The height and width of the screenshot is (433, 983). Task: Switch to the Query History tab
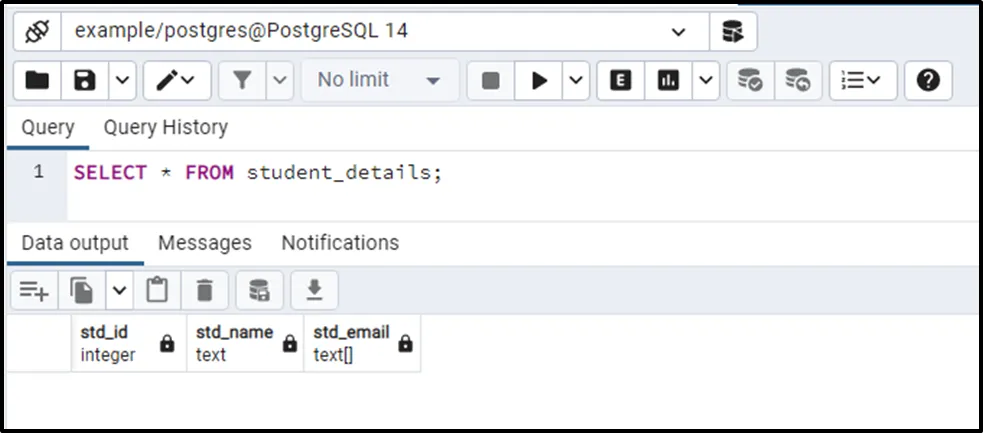pyautogui.click(x=165, y=127)
